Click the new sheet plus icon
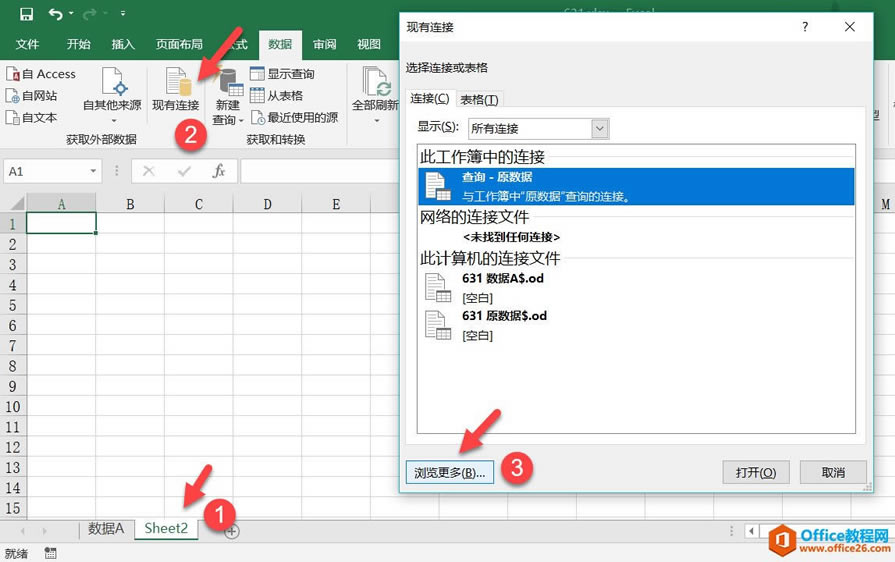 pyautogui.click(x=232, y=532)
